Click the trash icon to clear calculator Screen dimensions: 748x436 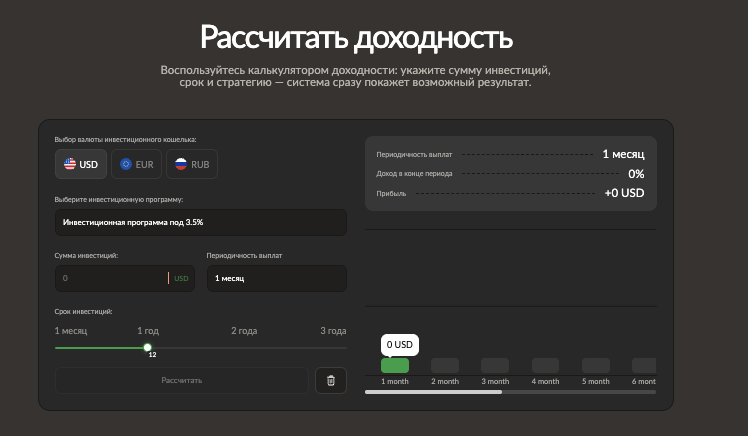click(x=331, y=380)
